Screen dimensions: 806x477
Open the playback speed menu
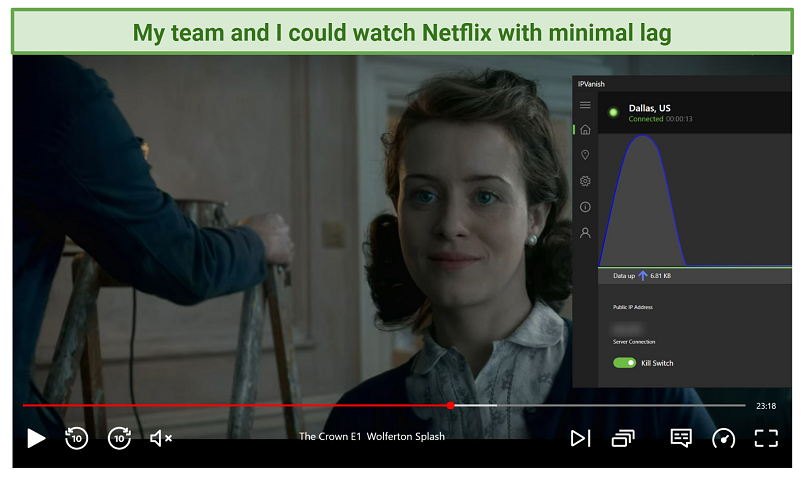[x=723, y=437]
